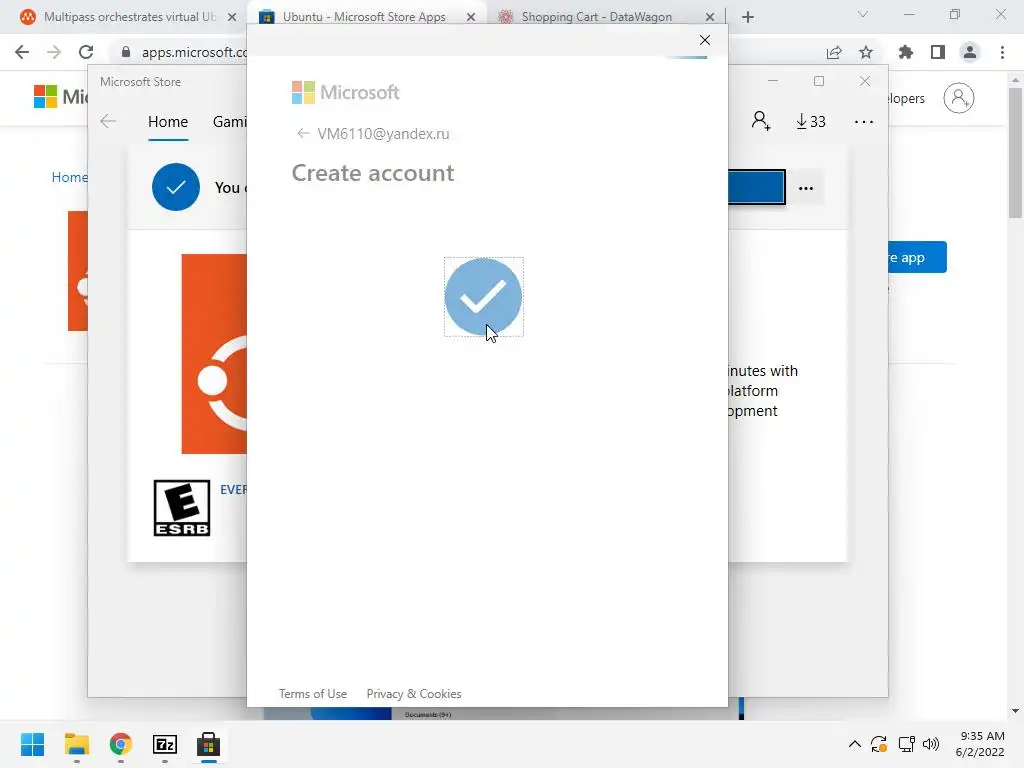
Task: Click the blue button in Microsoft Store banner
Action: pos(756,187)
